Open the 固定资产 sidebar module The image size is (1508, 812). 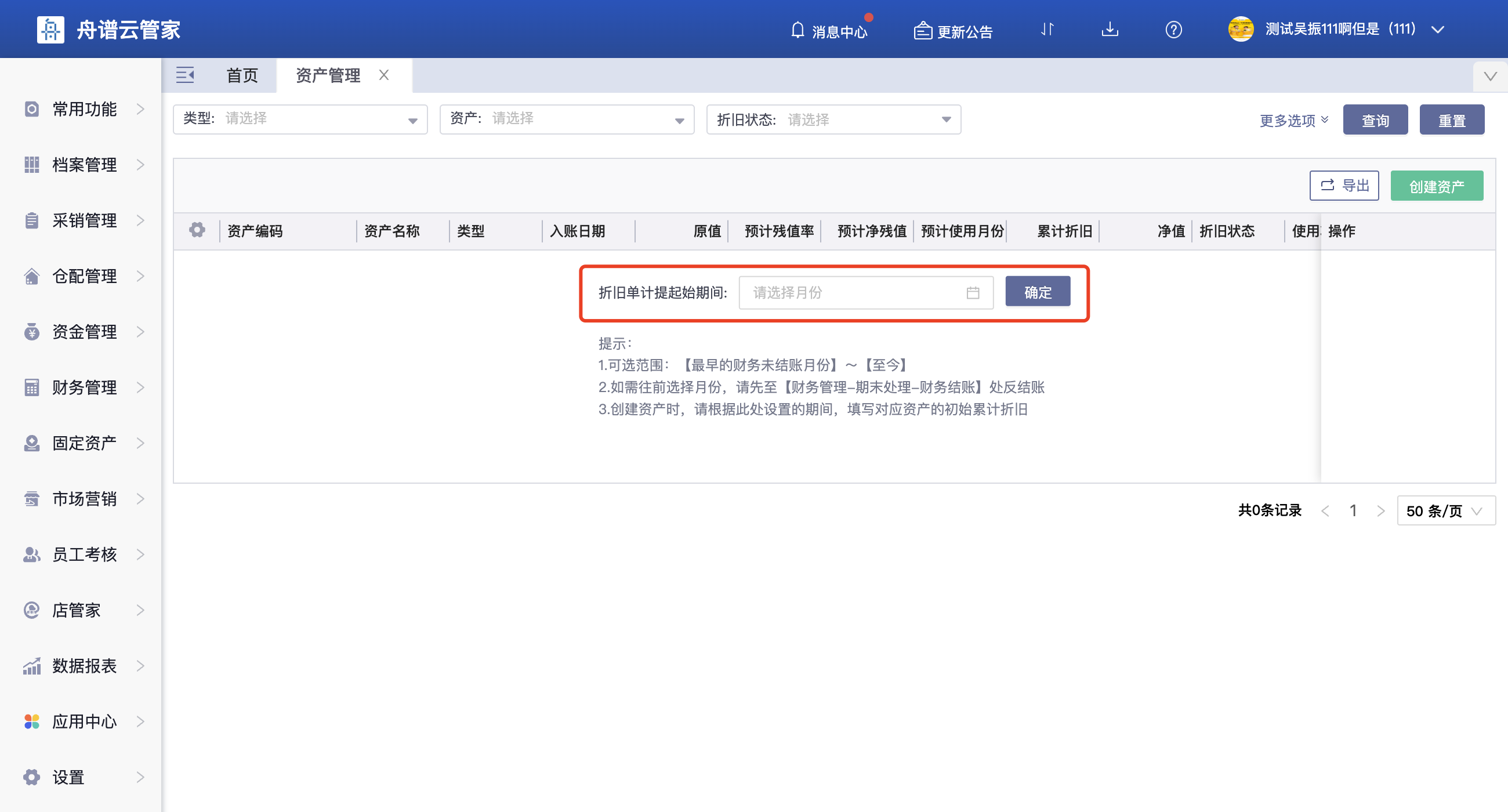coord(83,443)
